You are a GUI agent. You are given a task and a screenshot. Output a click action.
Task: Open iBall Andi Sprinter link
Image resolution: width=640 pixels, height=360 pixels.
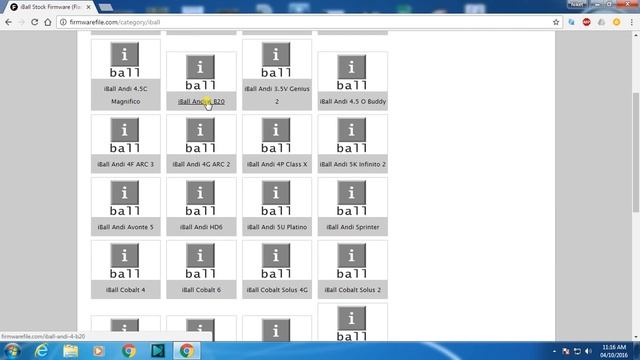point(353,227)
